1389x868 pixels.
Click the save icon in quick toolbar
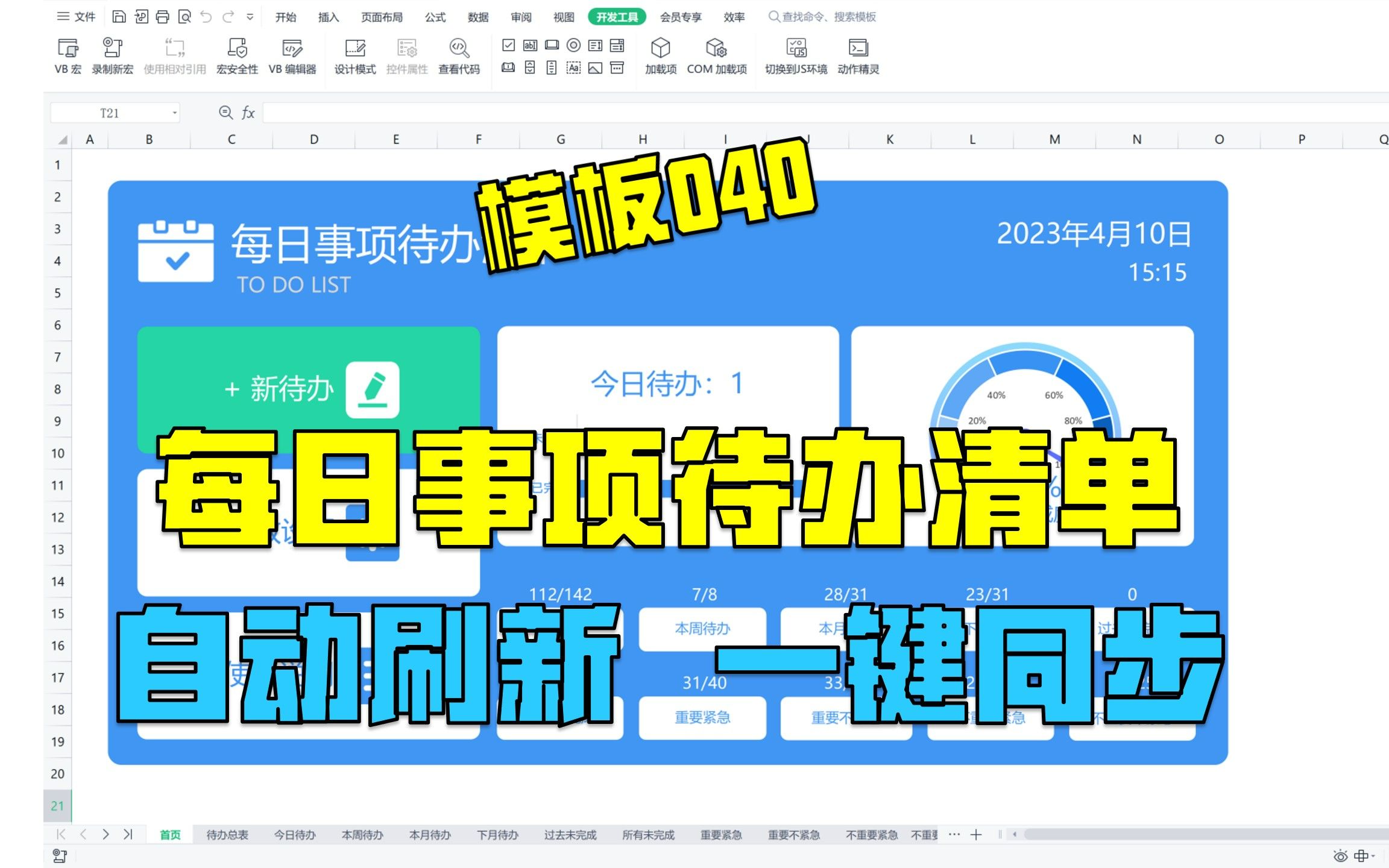coord(119,17)
